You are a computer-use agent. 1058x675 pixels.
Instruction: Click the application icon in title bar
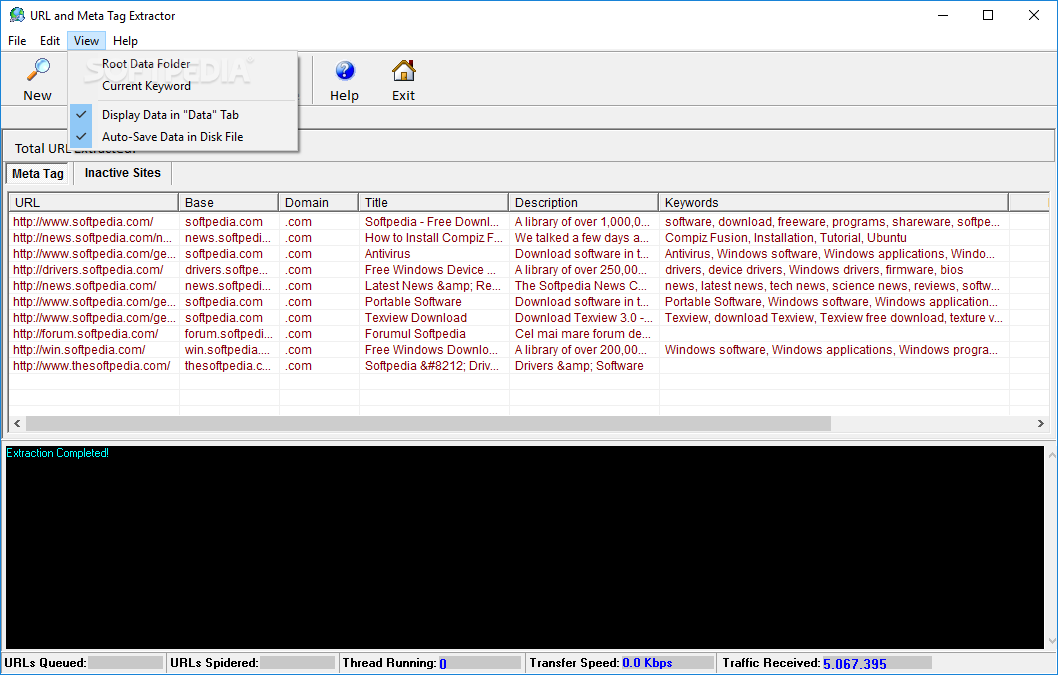[17, 15]
